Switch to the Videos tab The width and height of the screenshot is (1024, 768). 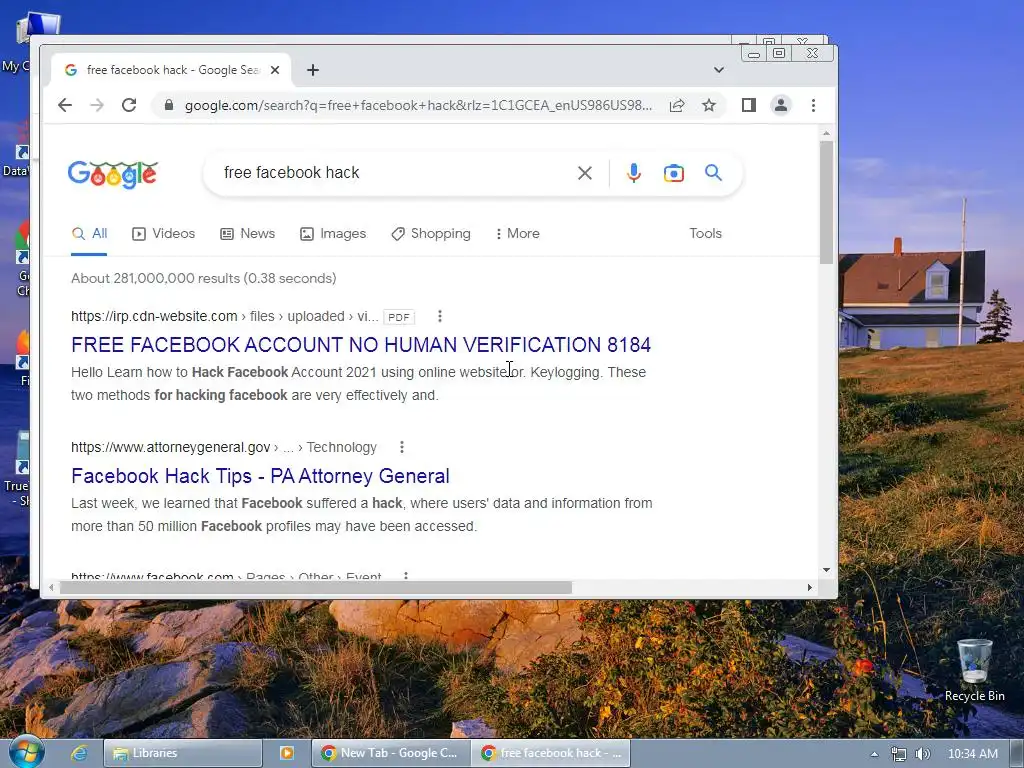pyautogui.click(x=163, y=234)
